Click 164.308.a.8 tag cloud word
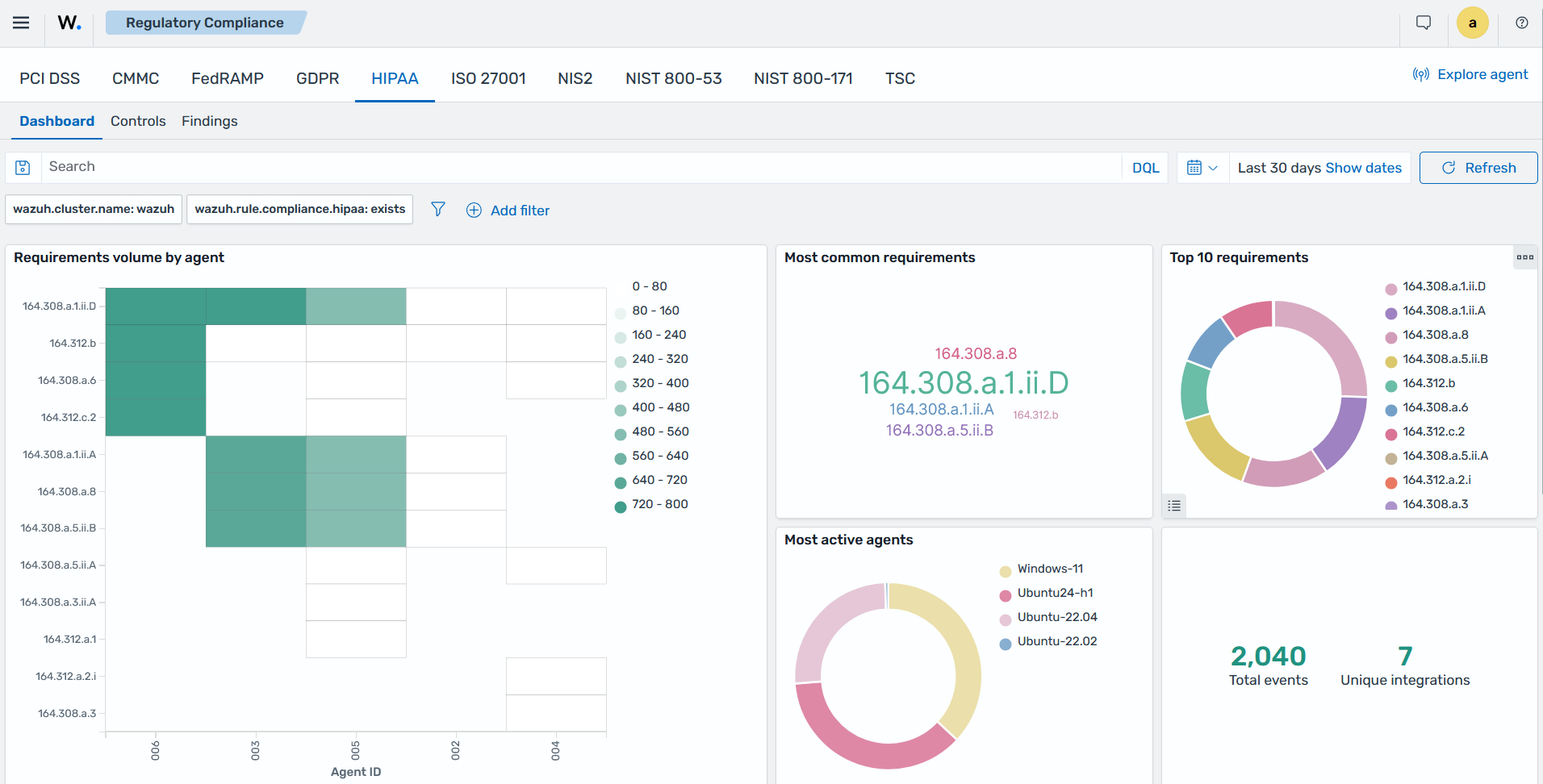1543x784 pixels. pos(976,353)
